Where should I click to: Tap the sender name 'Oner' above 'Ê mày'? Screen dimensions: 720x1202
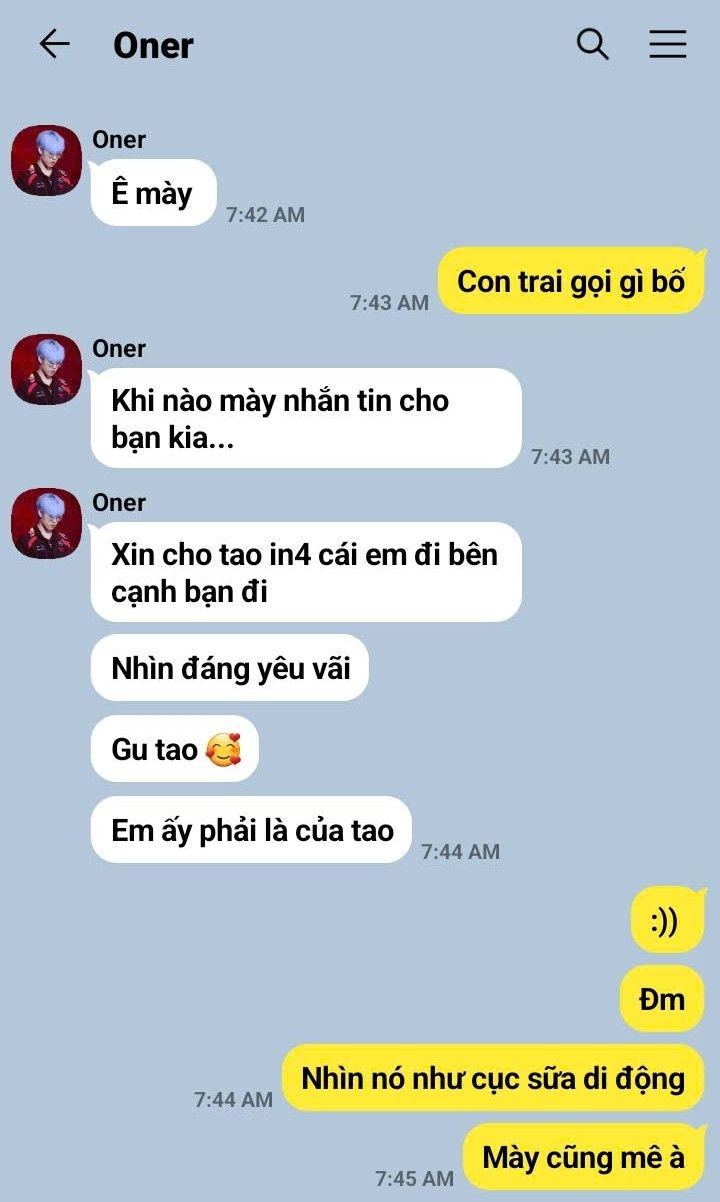(x=119, y=140)
